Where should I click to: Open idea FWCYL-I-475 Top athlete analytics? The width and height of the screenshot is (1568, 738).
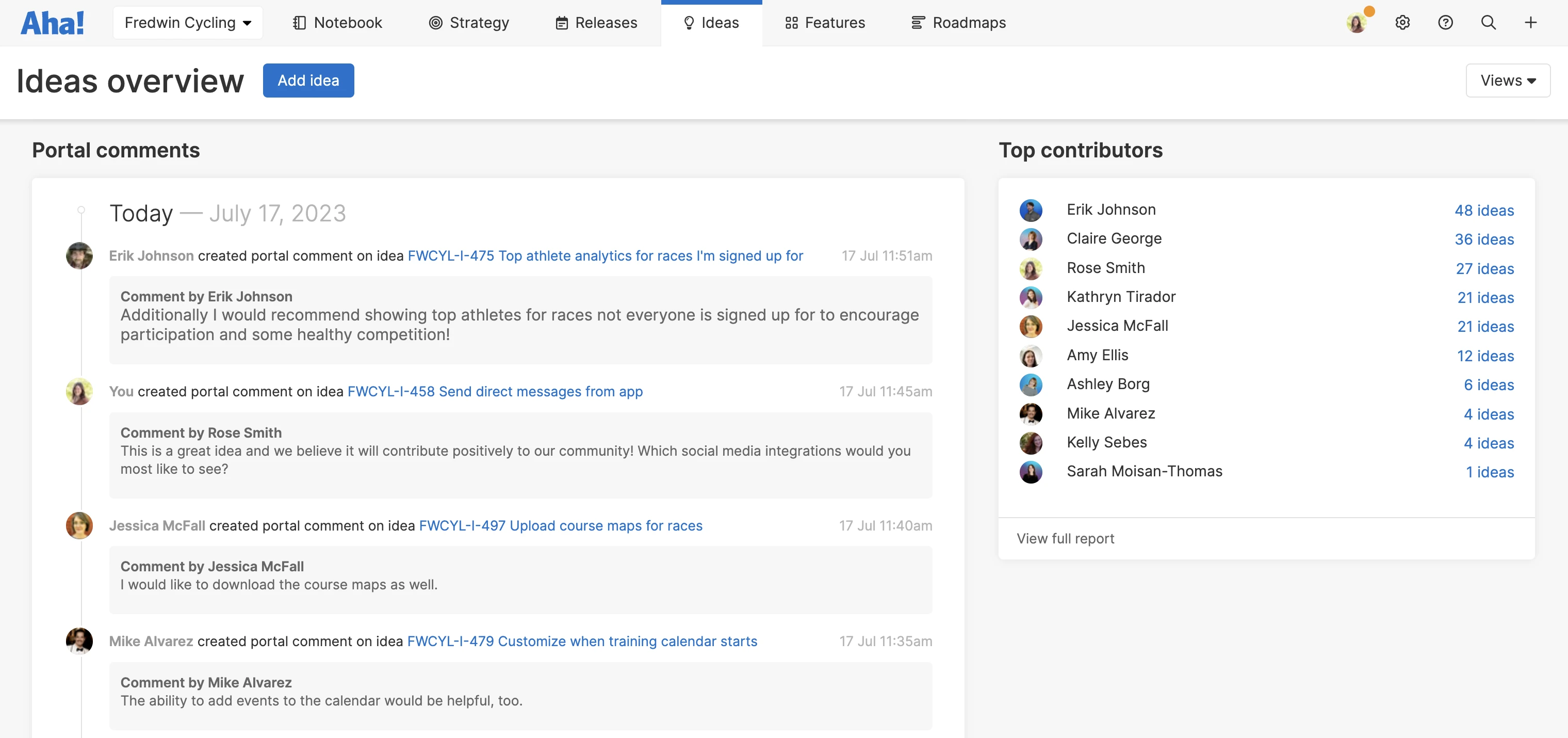tap(605, 256)
